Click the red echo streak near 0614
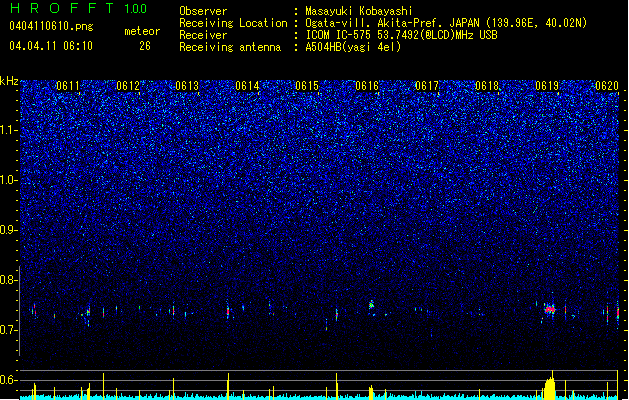 click(x=228, y=311)
